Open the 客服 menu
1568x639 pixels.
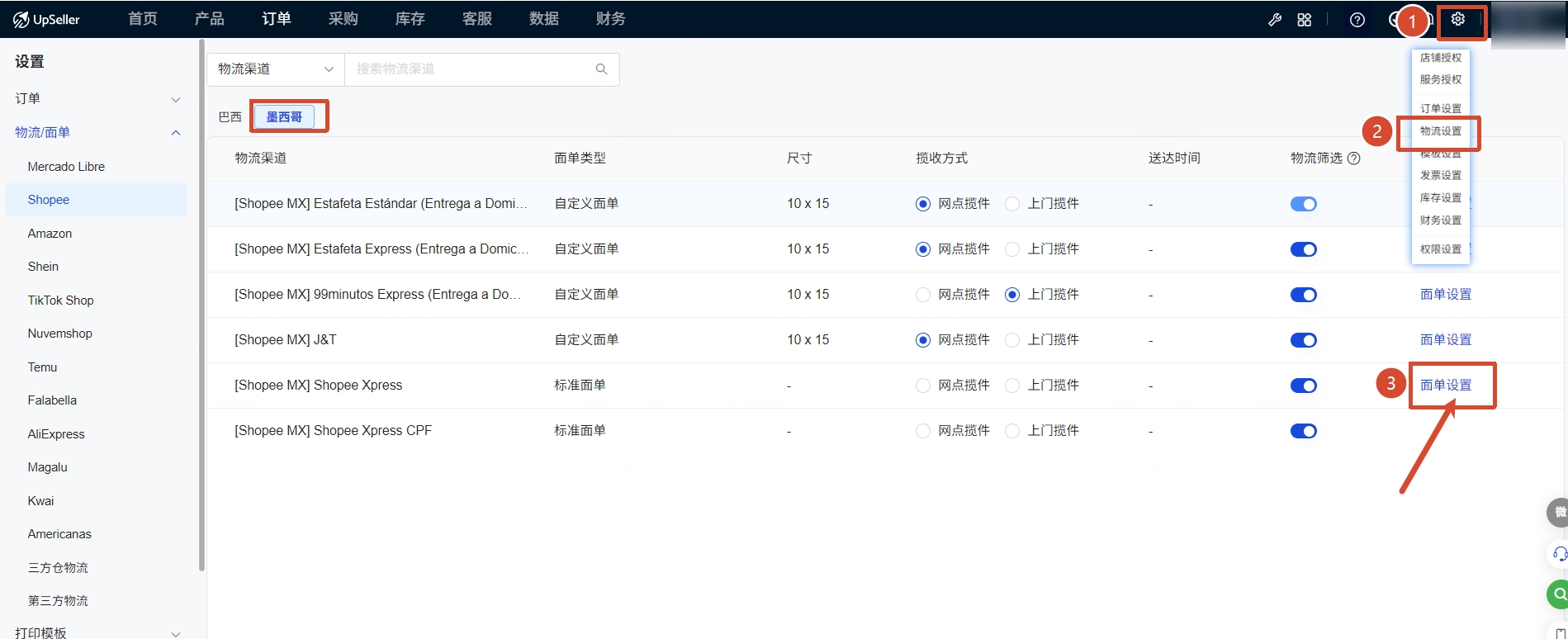[x=477, y=19]
